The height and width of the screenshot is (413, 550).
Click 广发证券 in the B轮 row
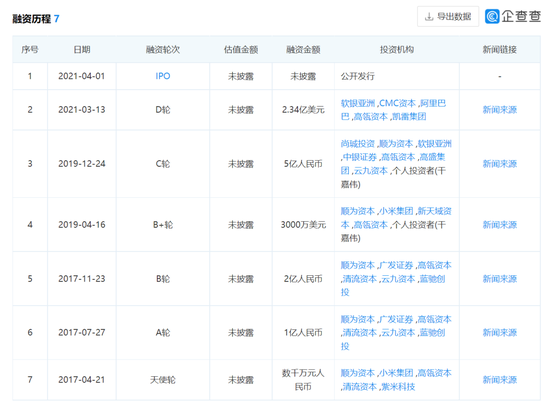396,265
